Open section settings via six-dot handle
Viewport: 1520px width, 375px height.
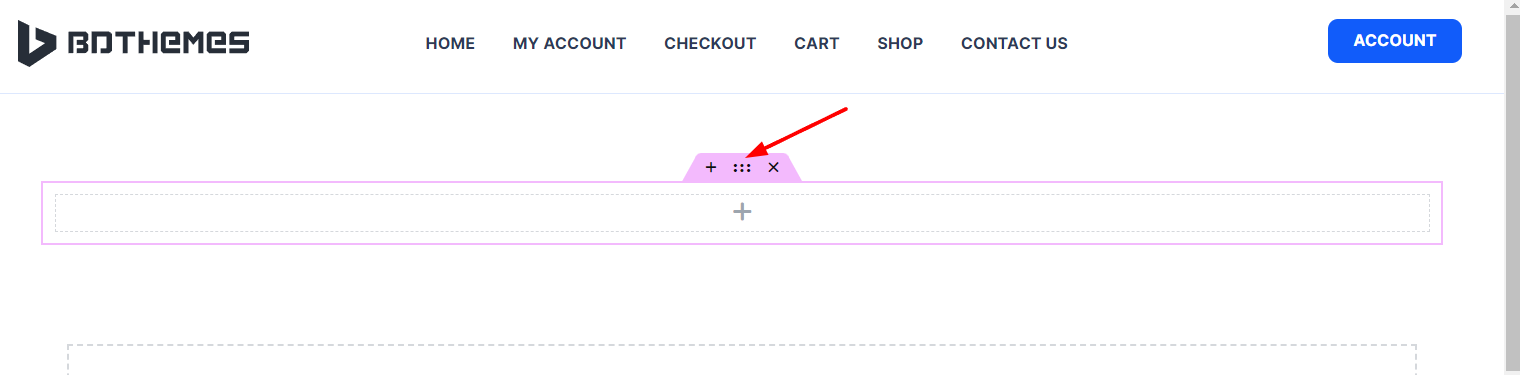coord(742,168)
